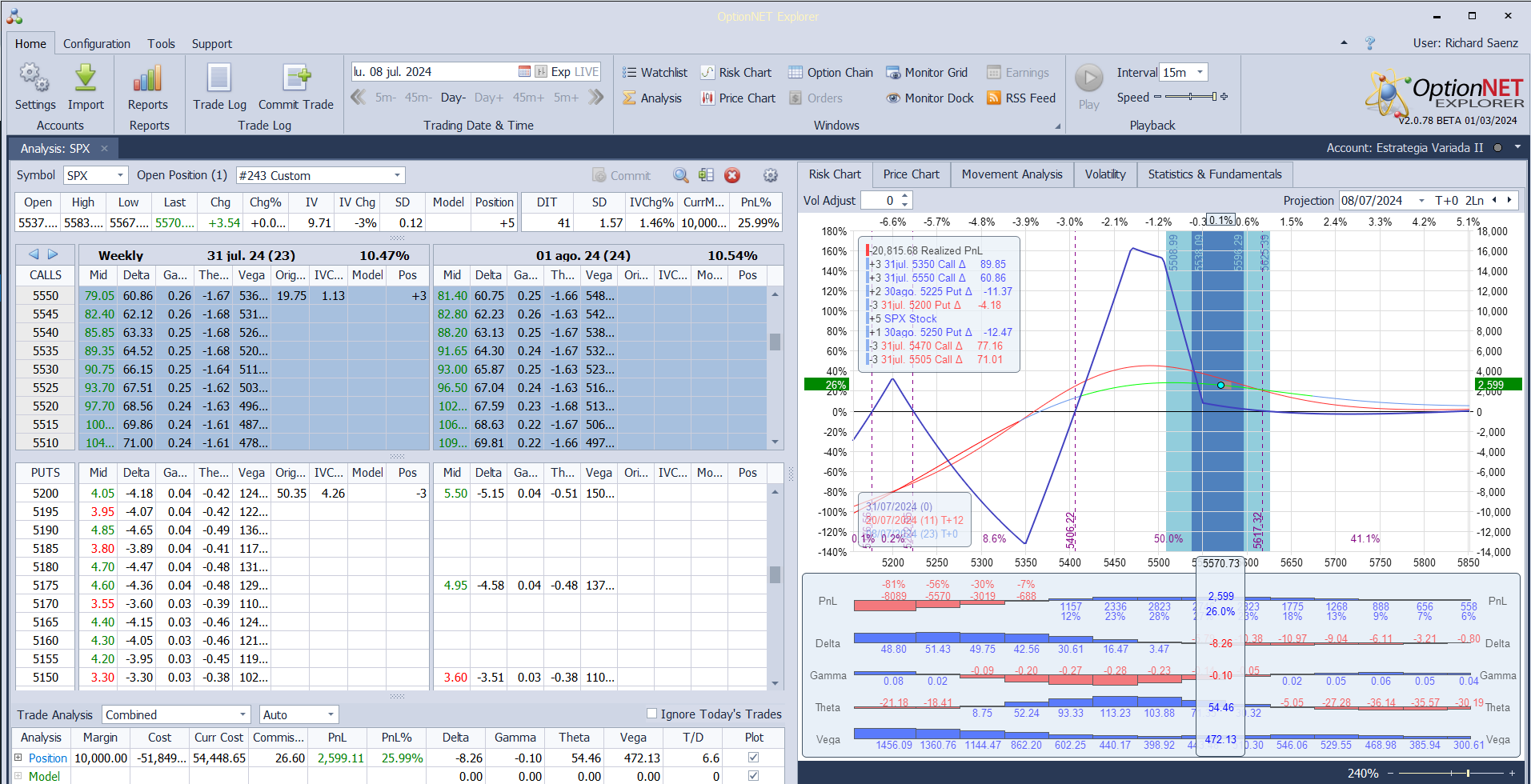The height and width of the screenshot is (784, 1531).
Task: Open the Projection date dropdown
Action: (1421, 201)
